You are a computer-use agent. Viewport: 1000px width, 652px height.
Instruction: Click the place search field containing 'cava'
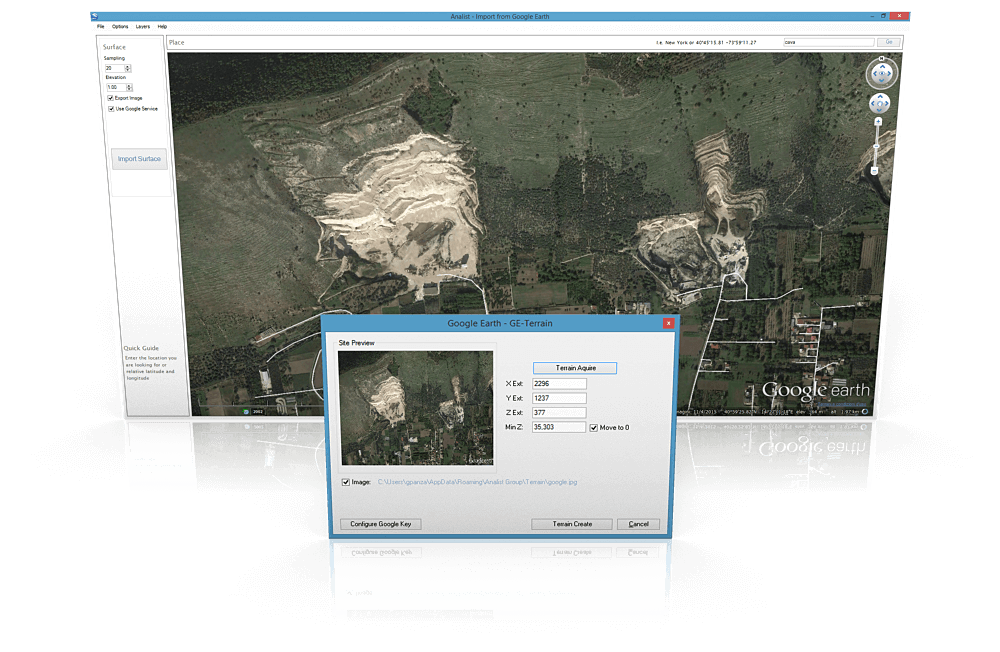(828, 42)
